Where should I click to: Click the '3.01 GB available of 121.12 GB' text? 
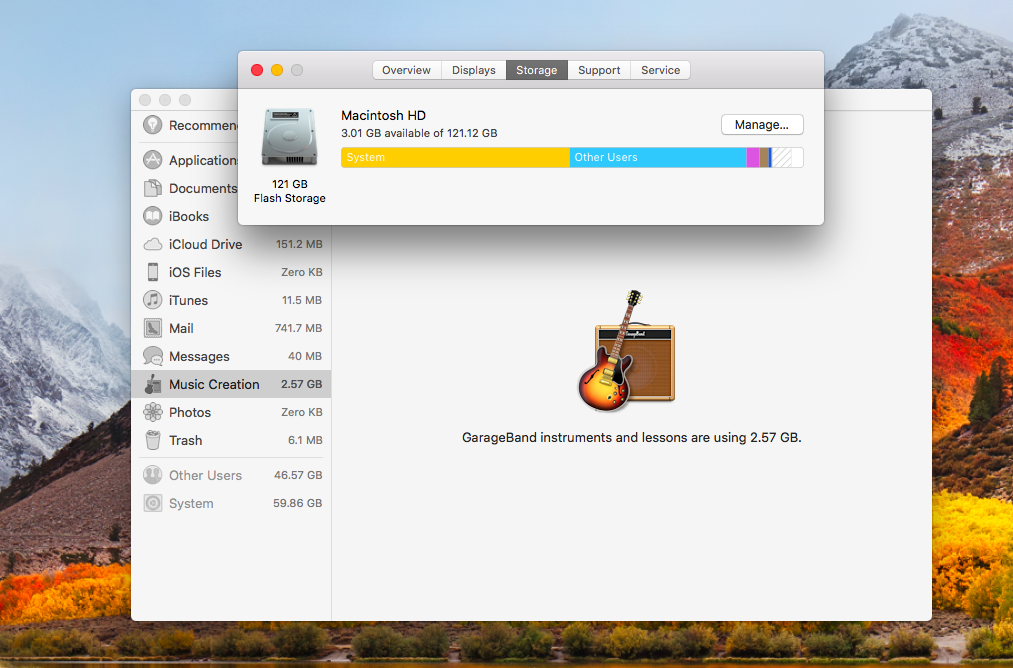pos(419,133)
